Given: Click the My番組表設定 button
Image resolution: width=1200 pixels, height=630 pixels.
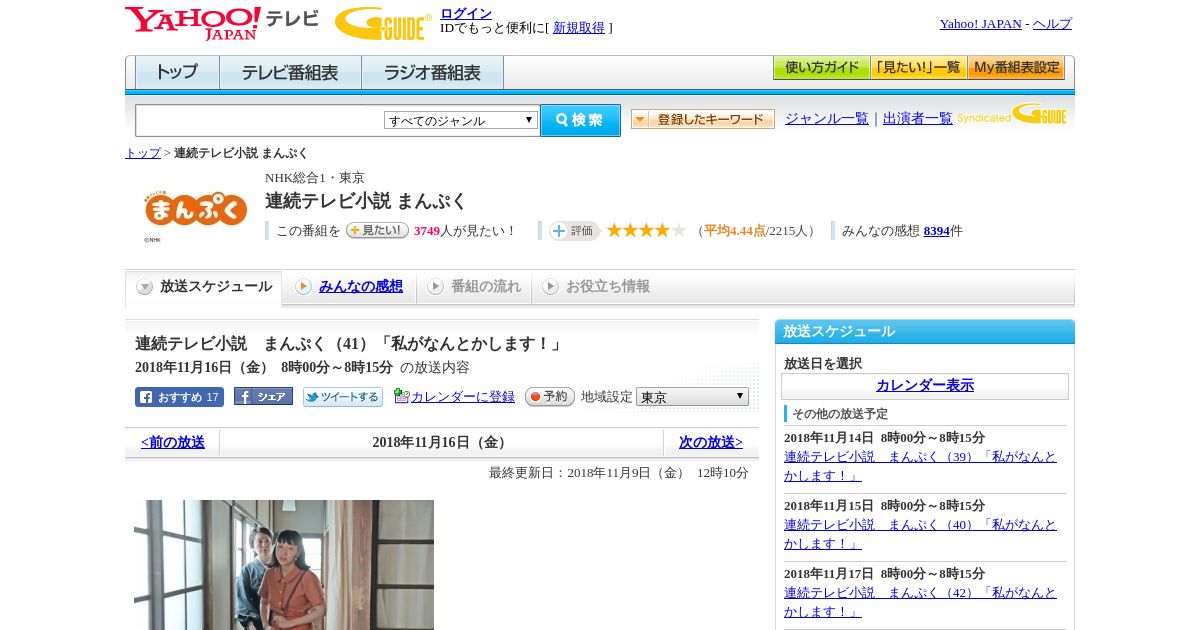Looking at the screenshot, I should tap(1016, 68).
